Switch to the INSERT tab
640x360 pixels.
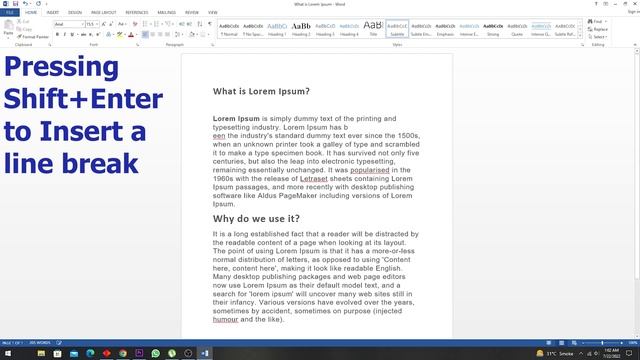click(x=53, y=13)
